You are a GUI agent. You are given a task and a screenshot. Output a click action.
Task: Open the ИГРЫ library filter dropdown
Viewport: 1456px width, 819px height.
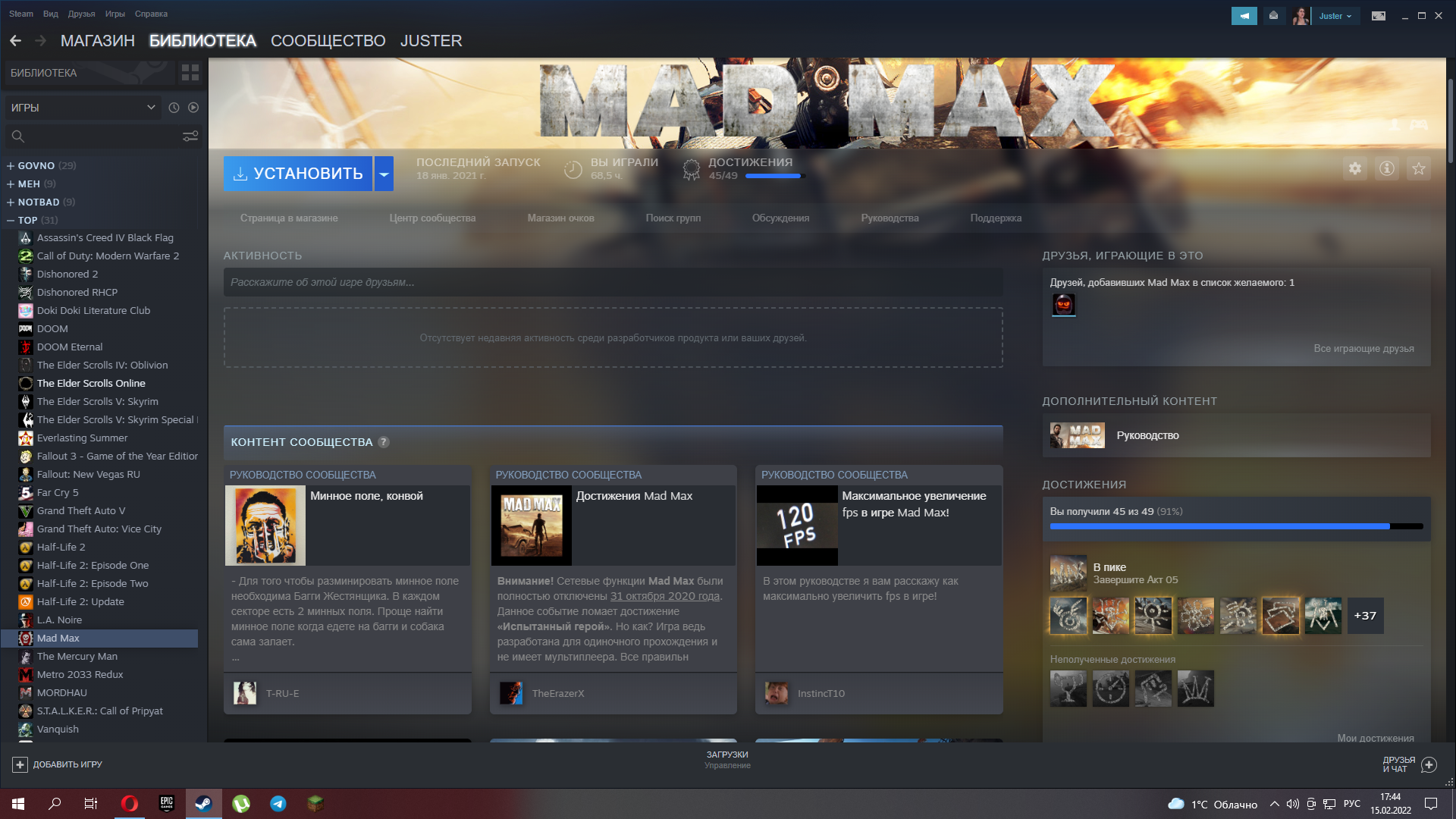(83, 108)
